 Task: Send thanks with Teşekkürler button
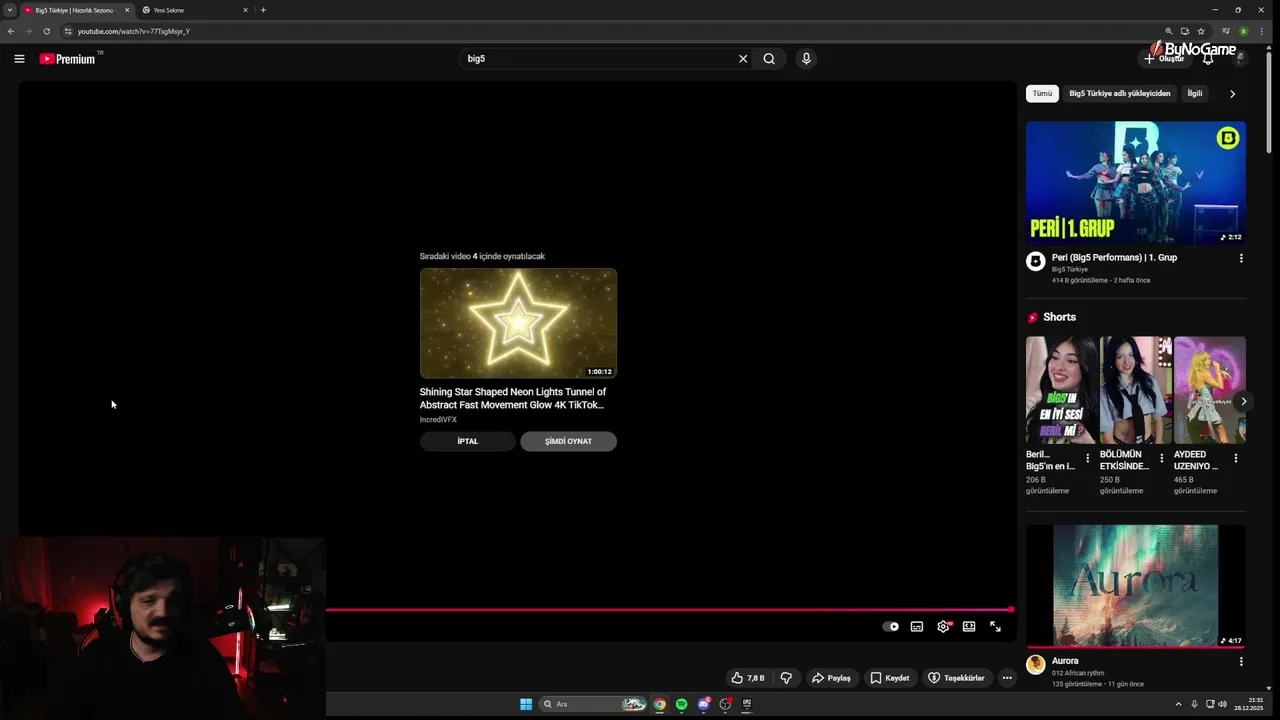(x=956, y=678)
